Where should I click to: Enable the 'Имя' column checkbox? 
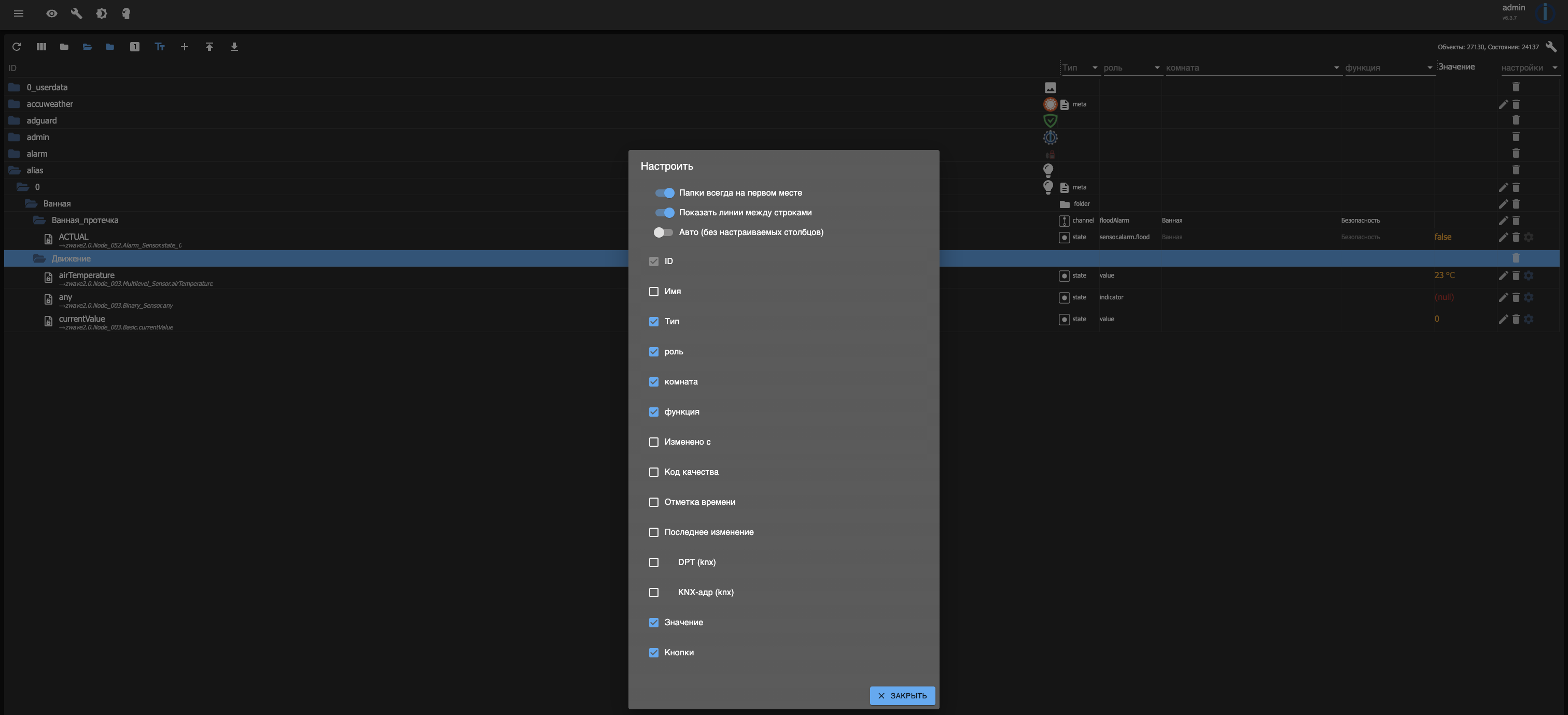654,292
